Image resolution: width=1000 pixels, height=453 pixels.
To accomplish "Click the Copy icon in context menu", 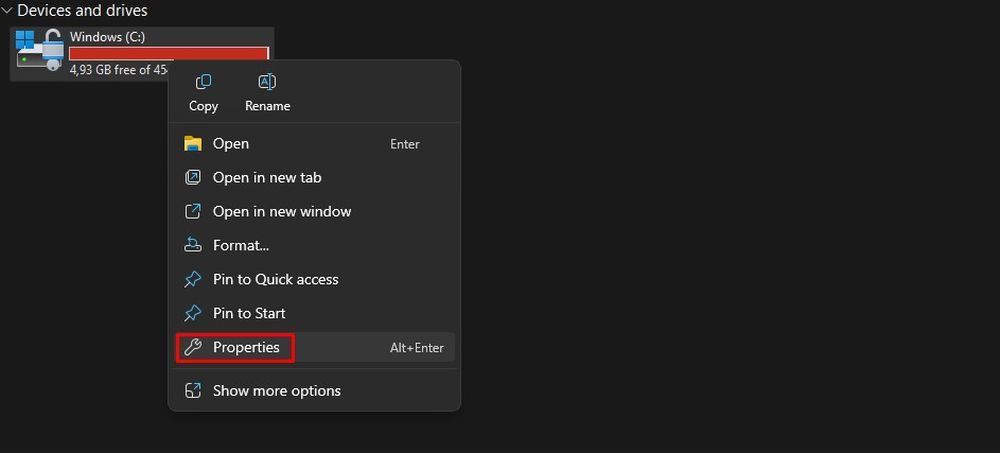I will tap(203, 82).
